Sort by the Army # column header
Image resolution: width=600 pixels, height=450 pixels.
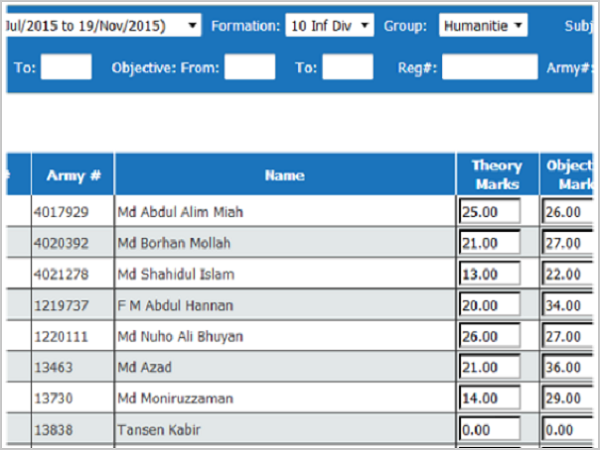pos(73,175)
